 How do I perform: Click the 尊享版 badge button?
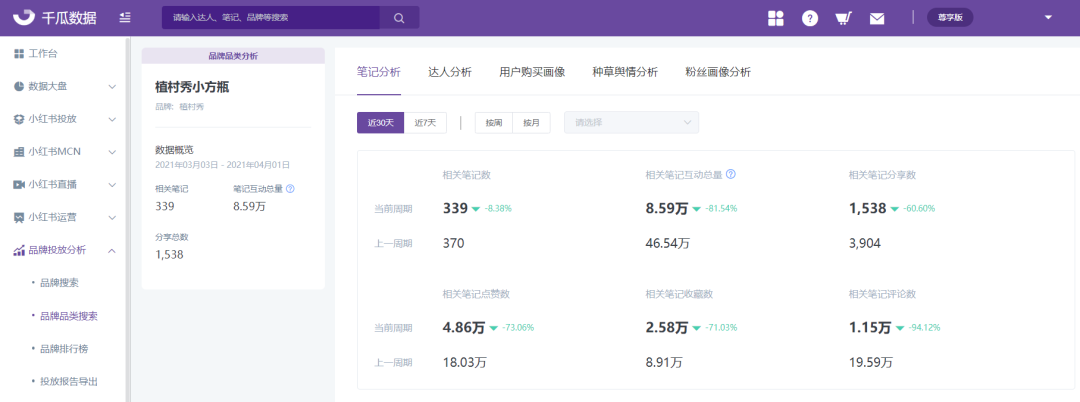(950, 18)
